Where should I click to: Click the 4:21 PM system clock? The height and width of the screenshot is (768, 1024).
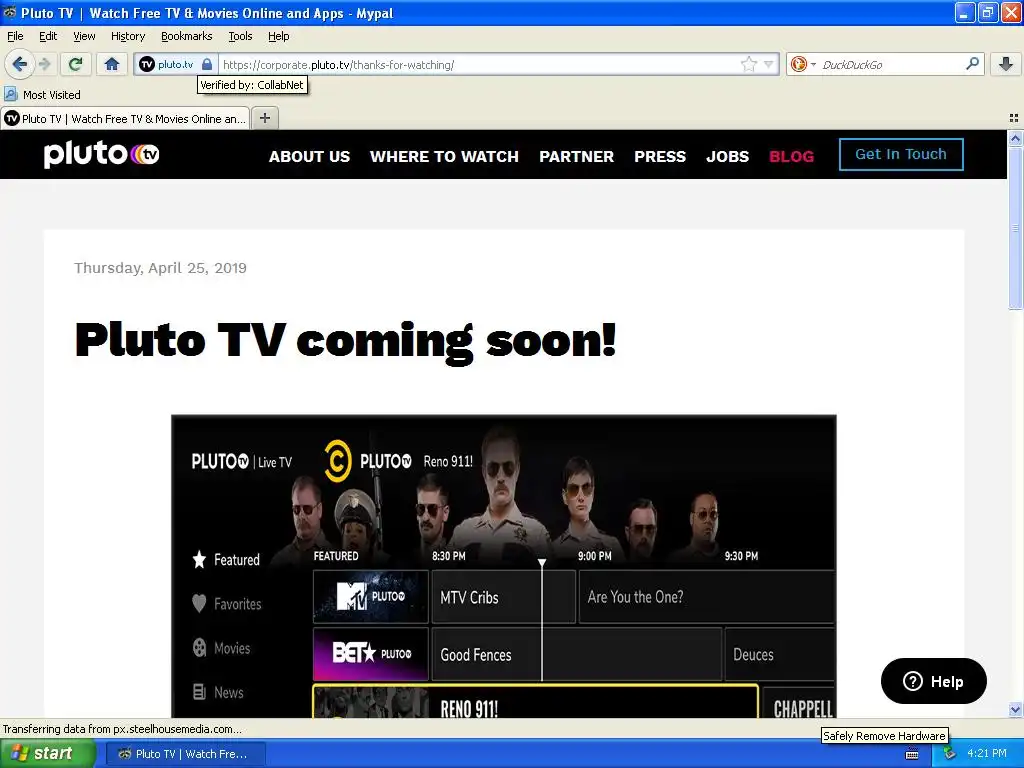[987, 753]
